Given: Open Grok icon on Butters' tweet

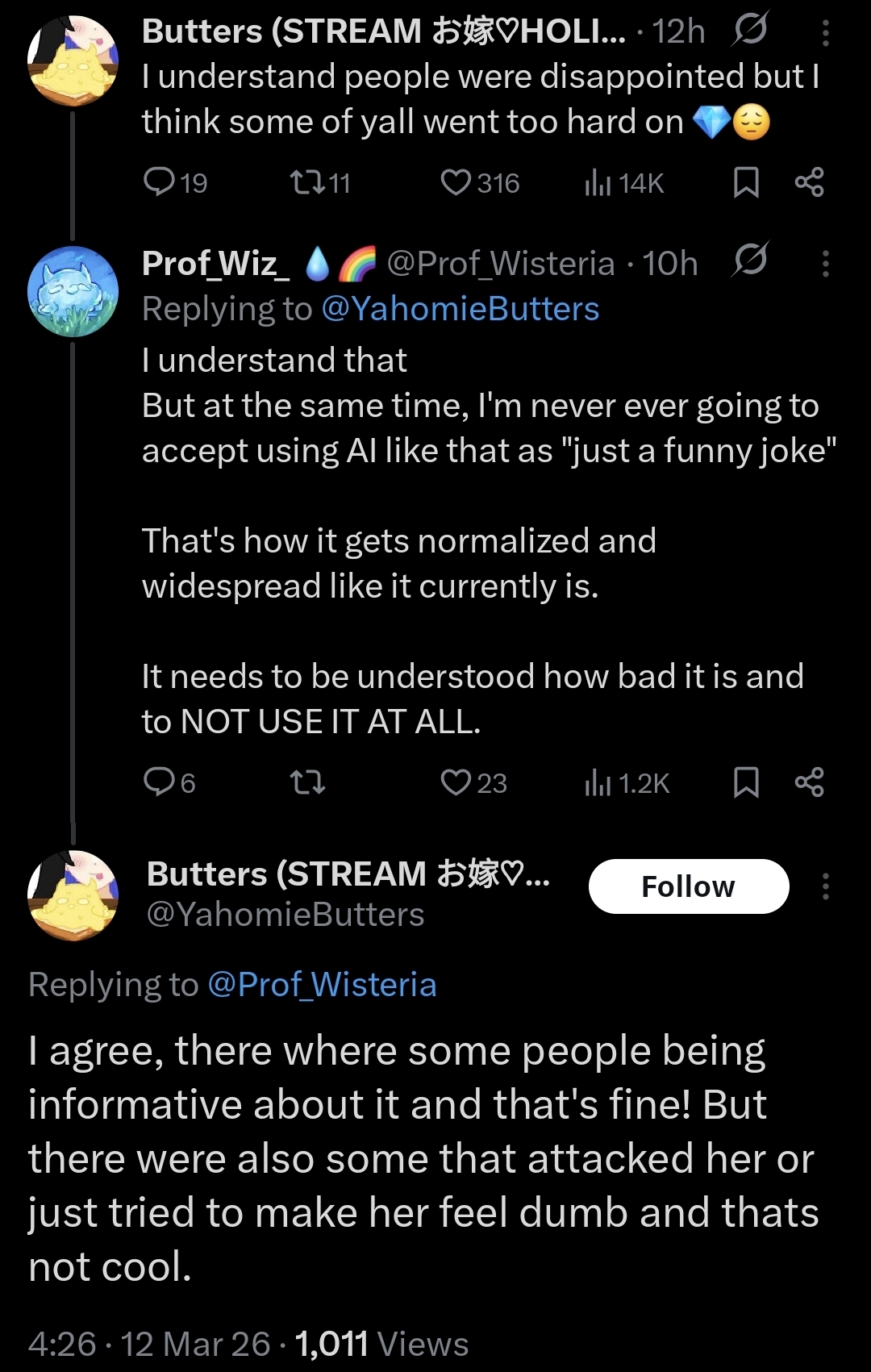Looking at the screenshot, I should point(751,30).
